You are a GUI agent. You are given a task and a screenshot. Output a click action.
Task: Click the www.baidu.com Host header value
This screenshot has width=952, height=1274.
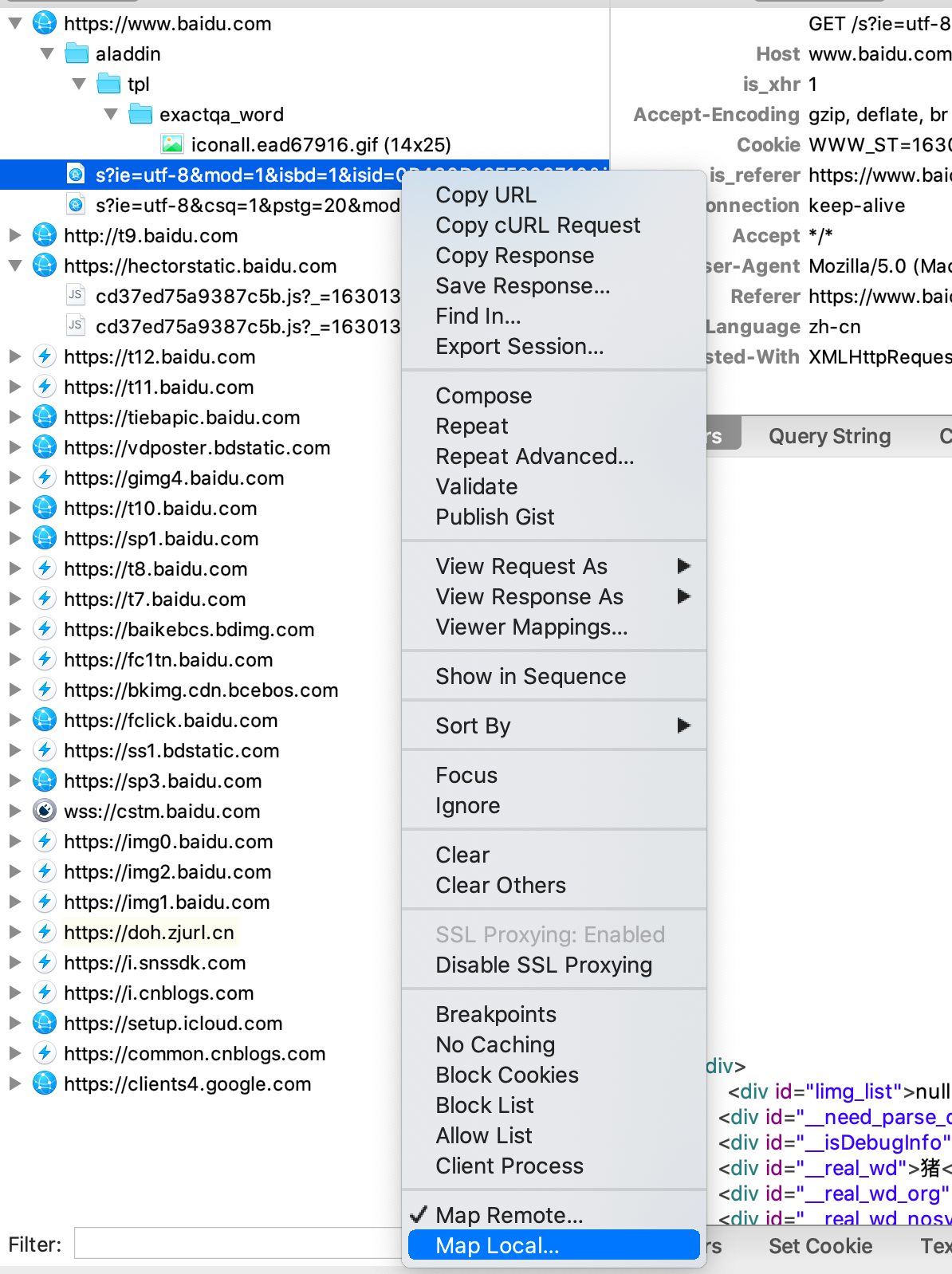tap(879, 53)
